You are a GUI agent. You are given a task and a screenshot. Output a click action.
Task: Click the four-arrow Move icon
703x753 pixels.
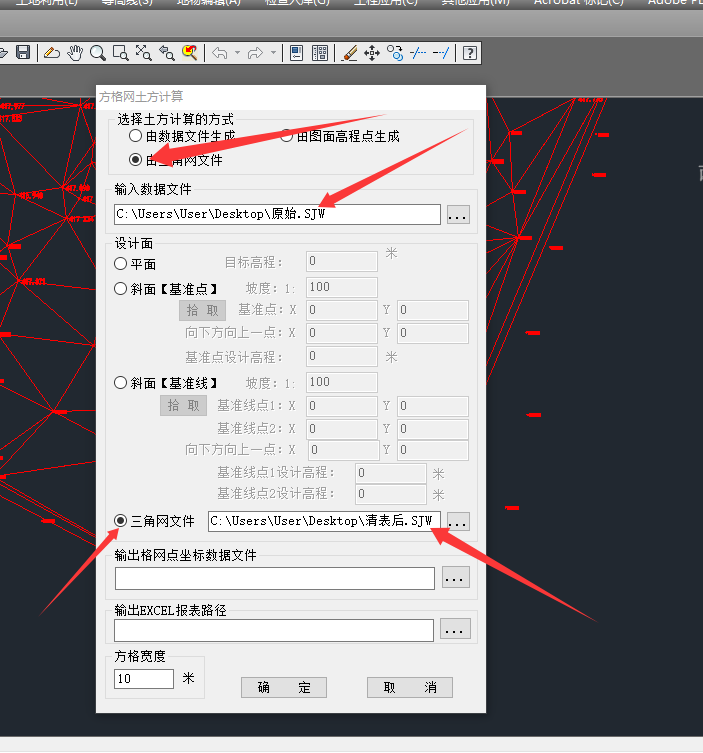(372, 52)
